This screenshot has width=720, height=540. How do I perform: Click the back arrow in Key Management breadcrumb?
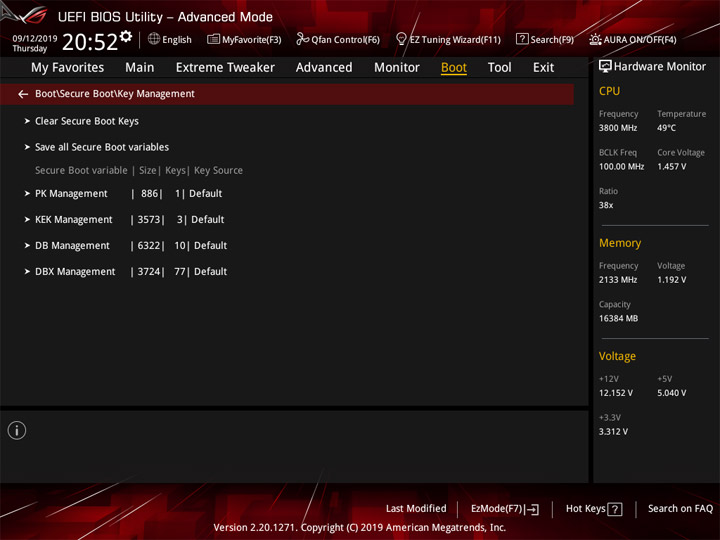click(22, 94)
